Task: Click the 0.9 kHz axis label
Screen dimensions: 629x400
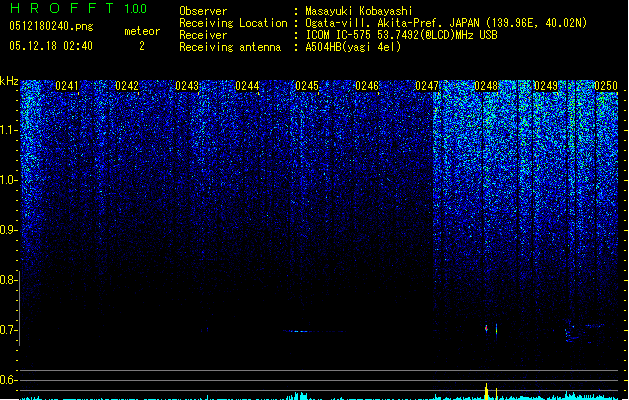Action: pos(8,230)
